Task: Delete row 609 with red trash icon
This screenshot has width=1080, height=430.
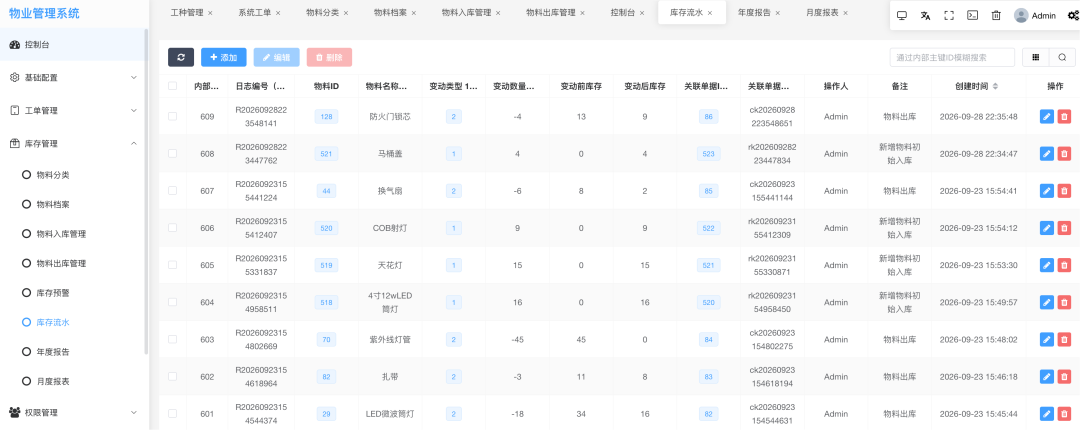Action: pos(1064,116)
